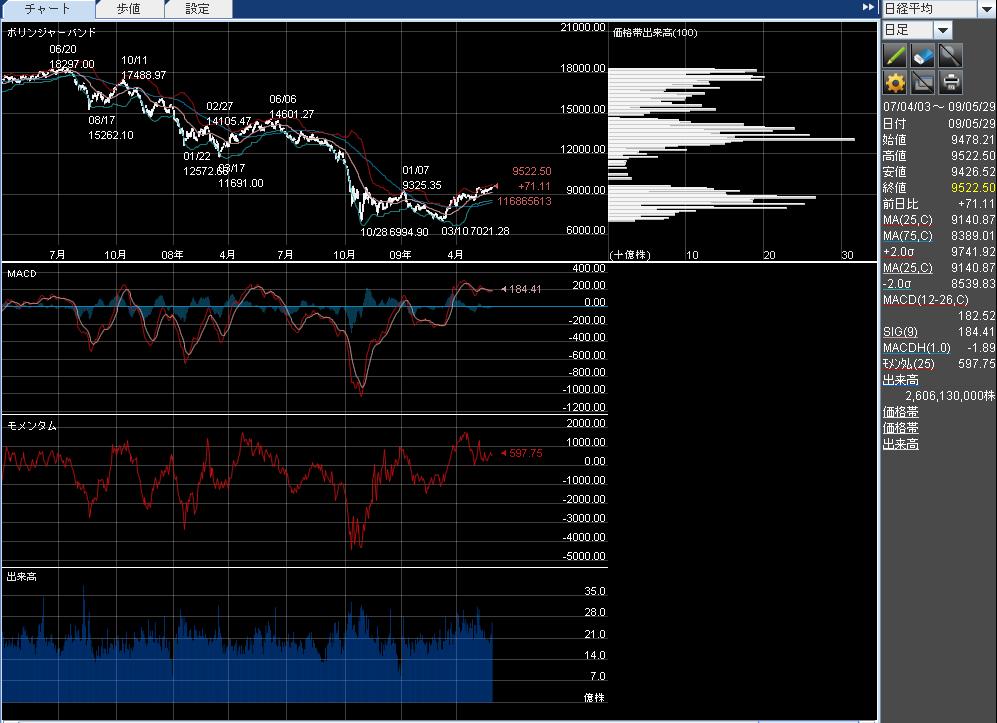
Task: Expand the 日経平均 dropdown arrow
Action: pos(986,9)
